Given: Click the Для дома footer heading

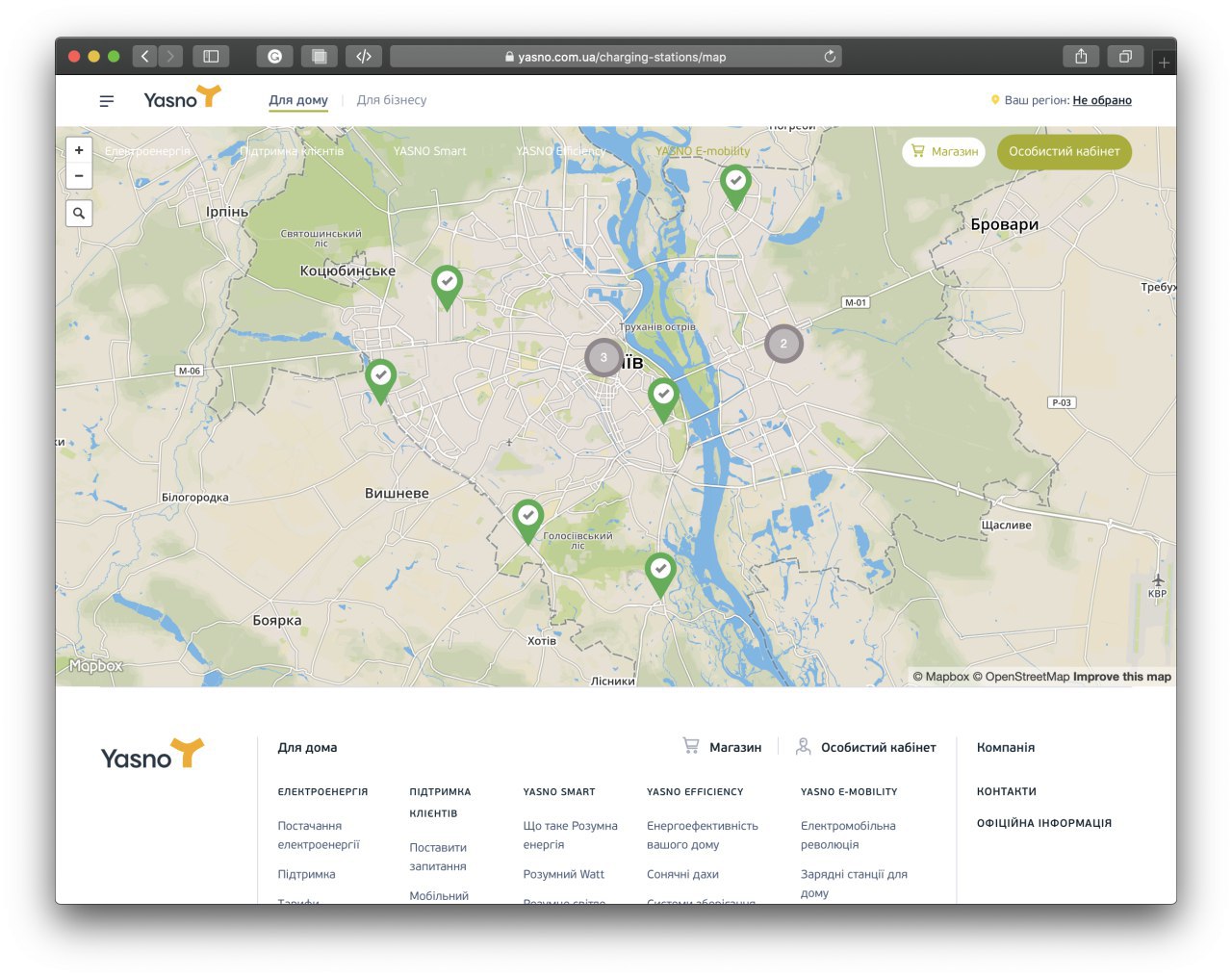Looking at the screenshot, I should pos(307,747).
